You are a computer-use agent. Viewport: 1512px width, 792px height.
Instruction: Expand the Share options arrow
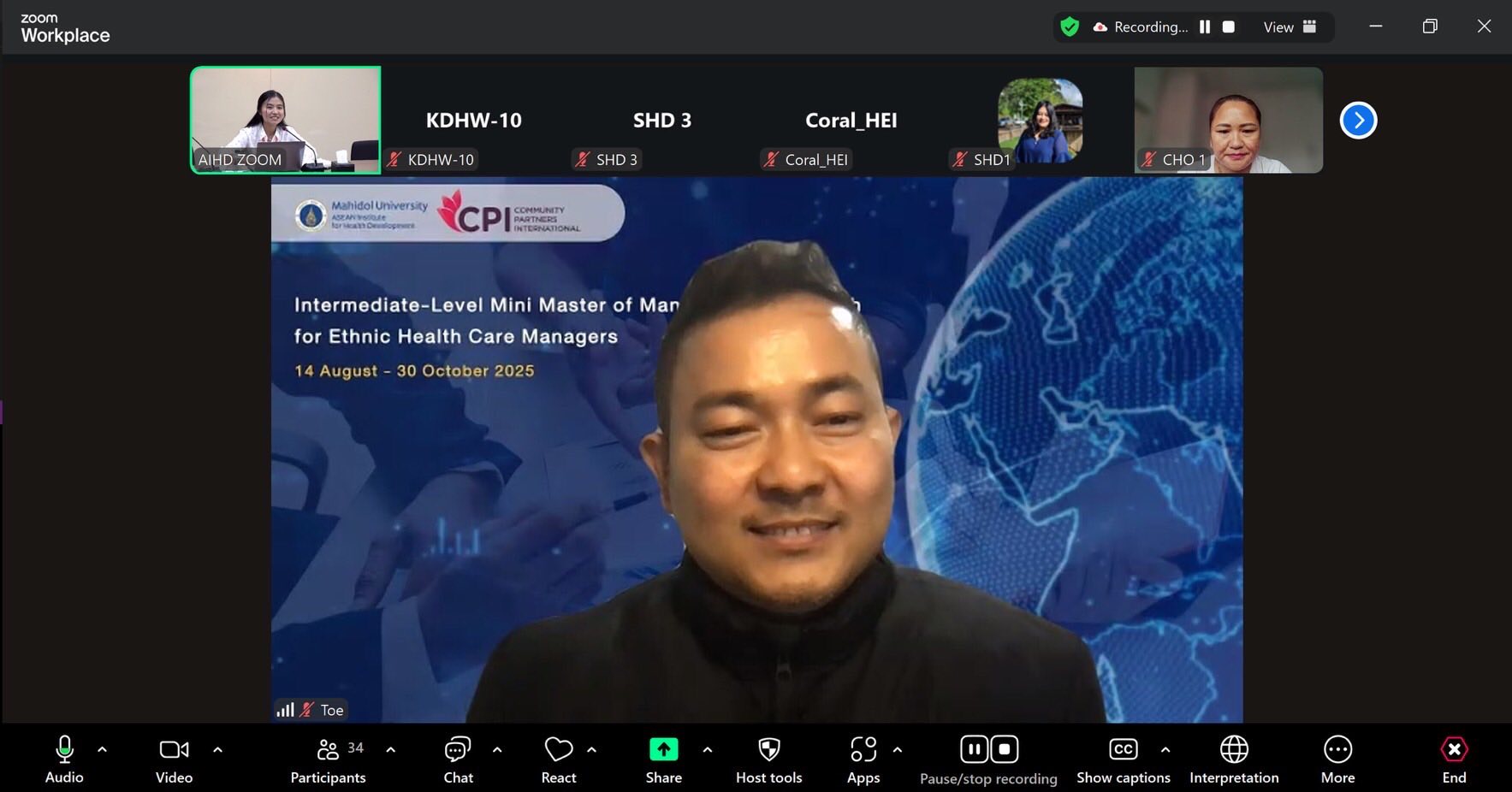(x=708, y=750)
